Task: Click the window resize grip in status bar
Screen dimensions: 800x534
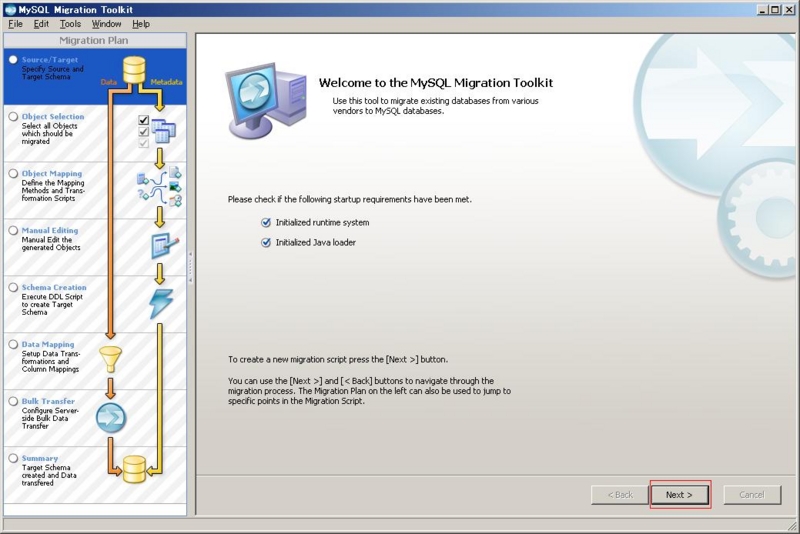Action: coord(792,526)
